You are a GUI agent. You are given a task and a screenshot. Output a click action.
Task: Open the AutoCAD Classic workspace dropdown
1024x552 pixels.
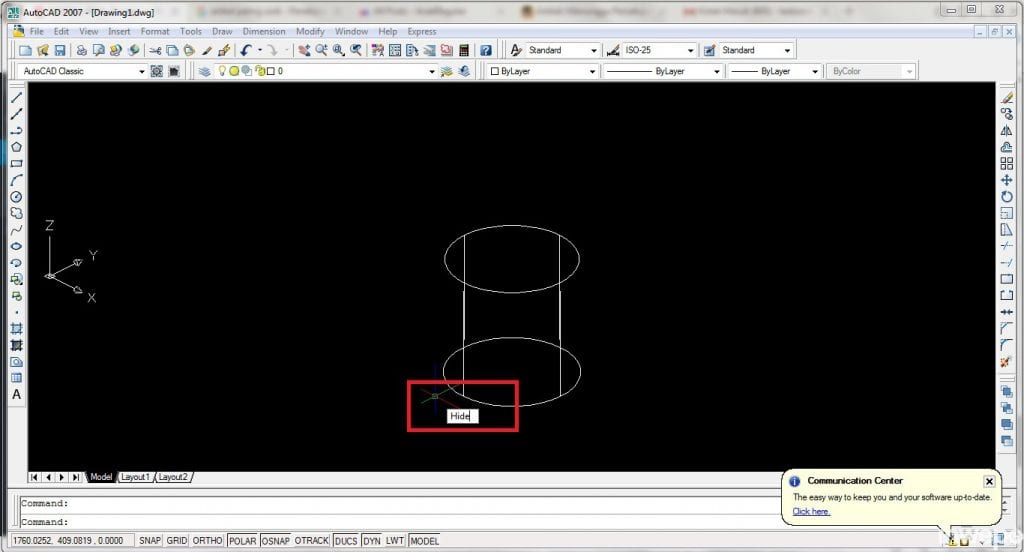141,71
